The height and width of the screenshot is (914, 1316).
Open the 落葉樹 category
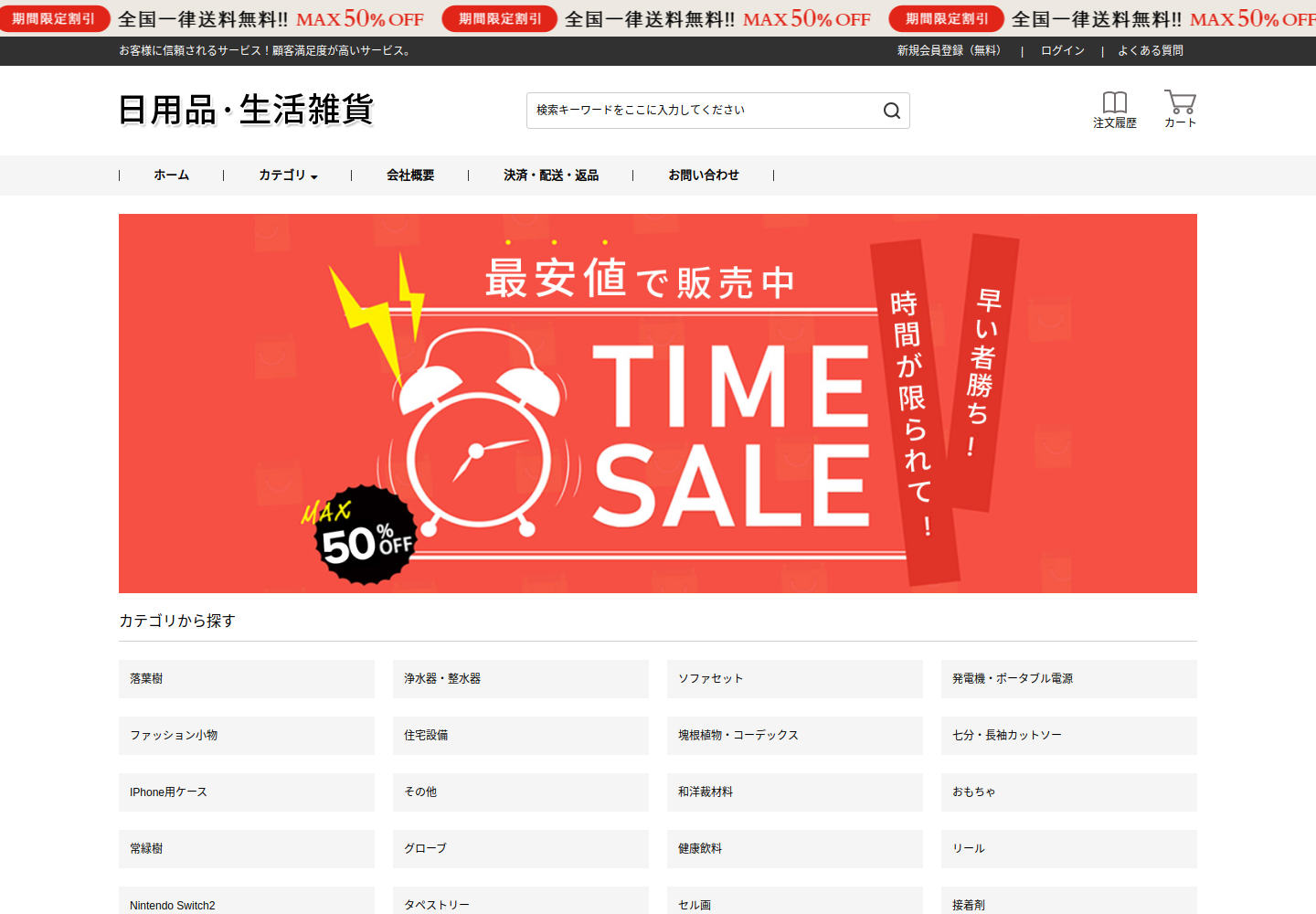(x=247, y=679)
